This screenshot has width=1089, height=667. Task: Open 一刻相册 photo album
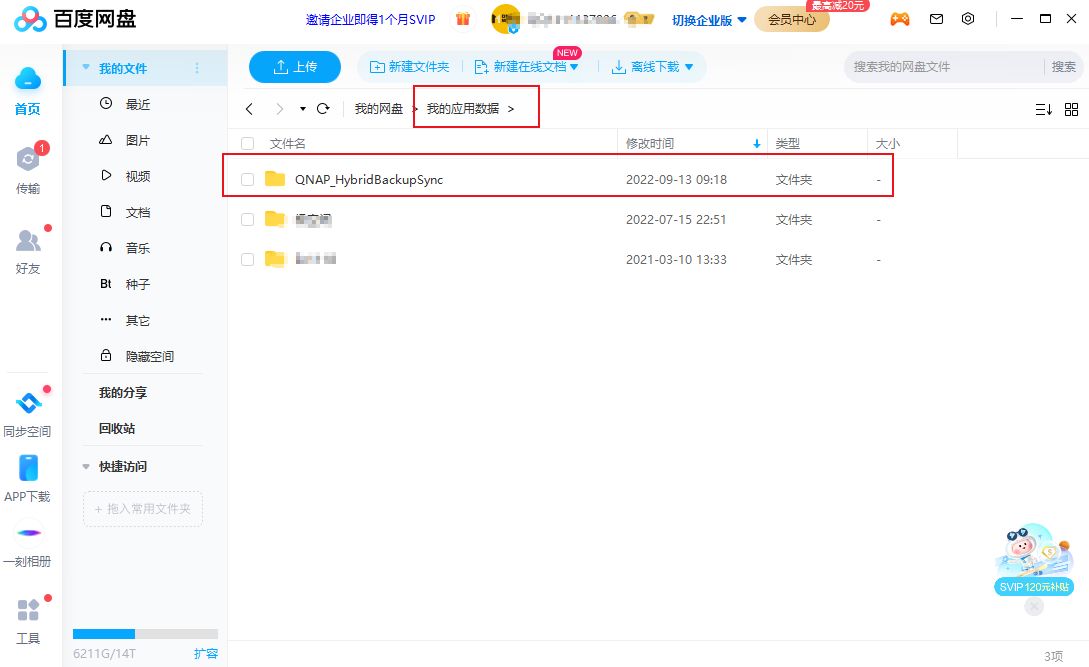click(27, 545)
